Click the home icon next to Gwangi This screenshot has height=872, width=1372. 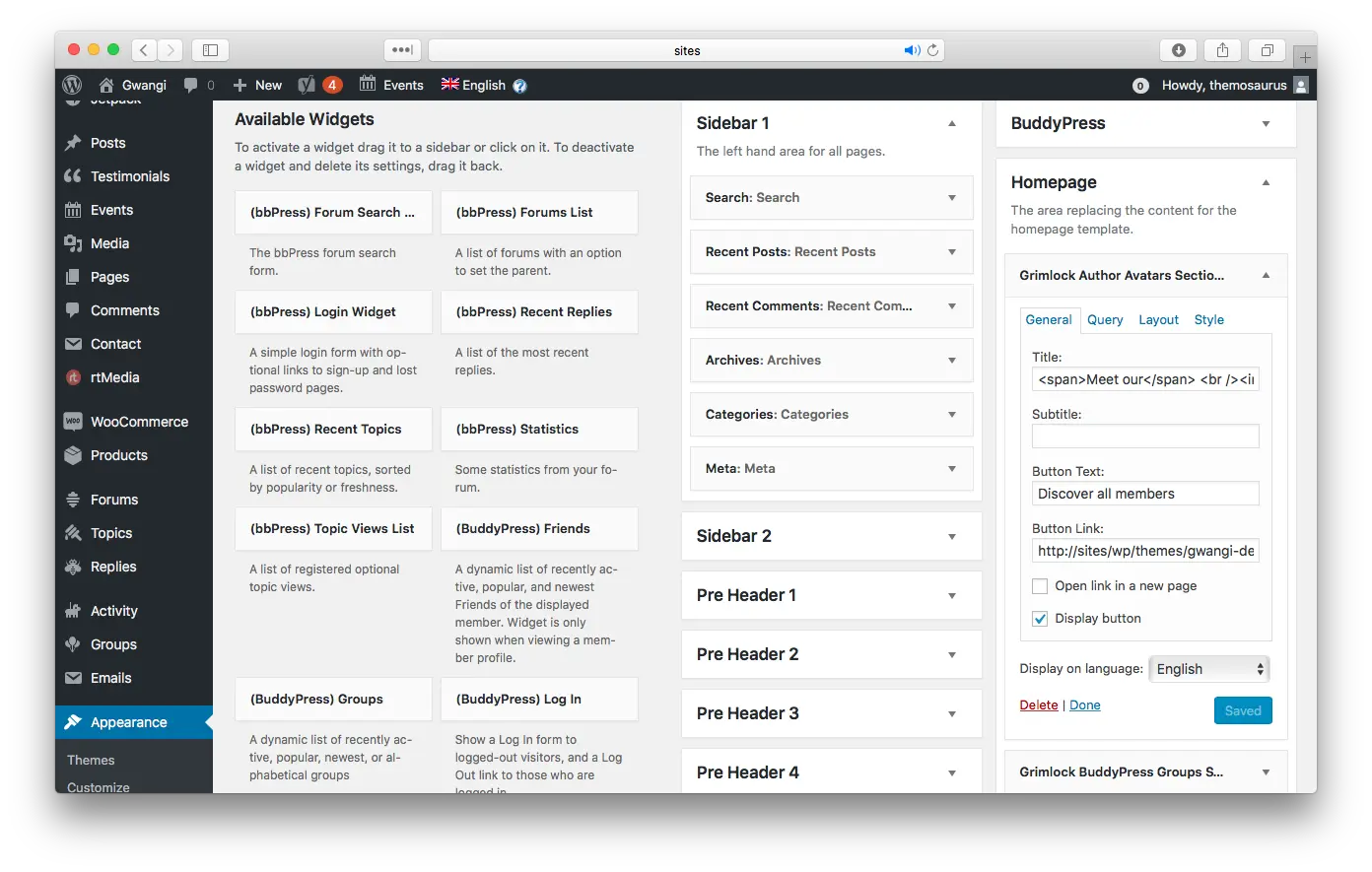point(106,85)
